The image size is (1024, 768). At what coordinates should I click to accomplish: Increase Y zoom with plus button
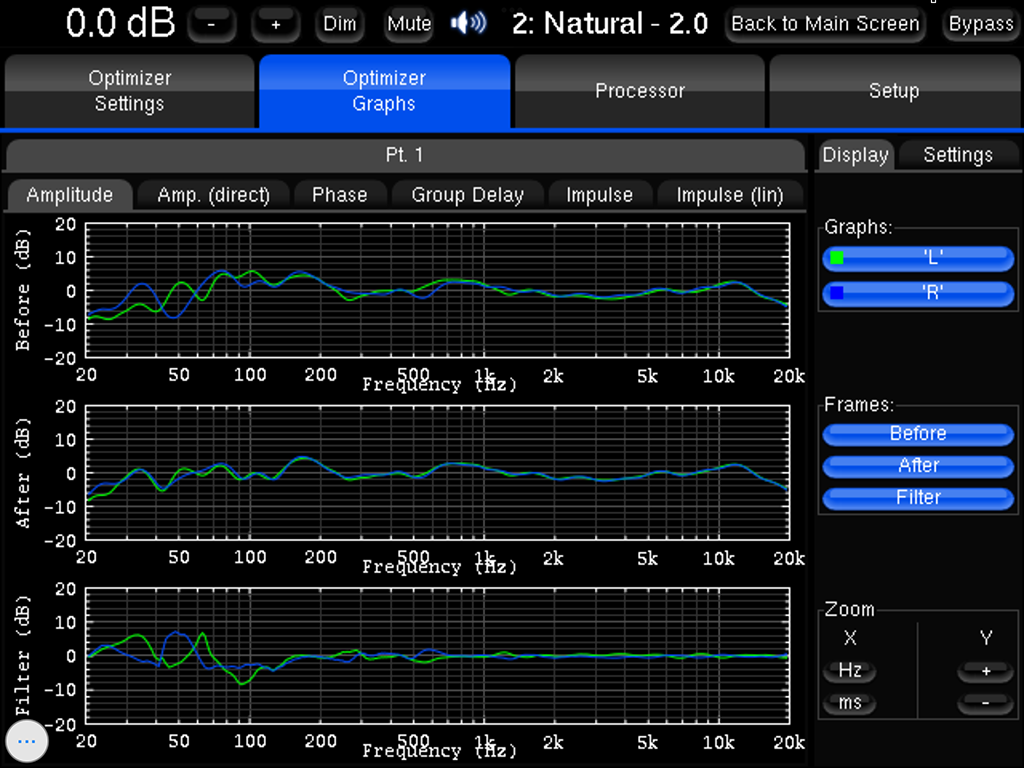click(x=985, y=671)
